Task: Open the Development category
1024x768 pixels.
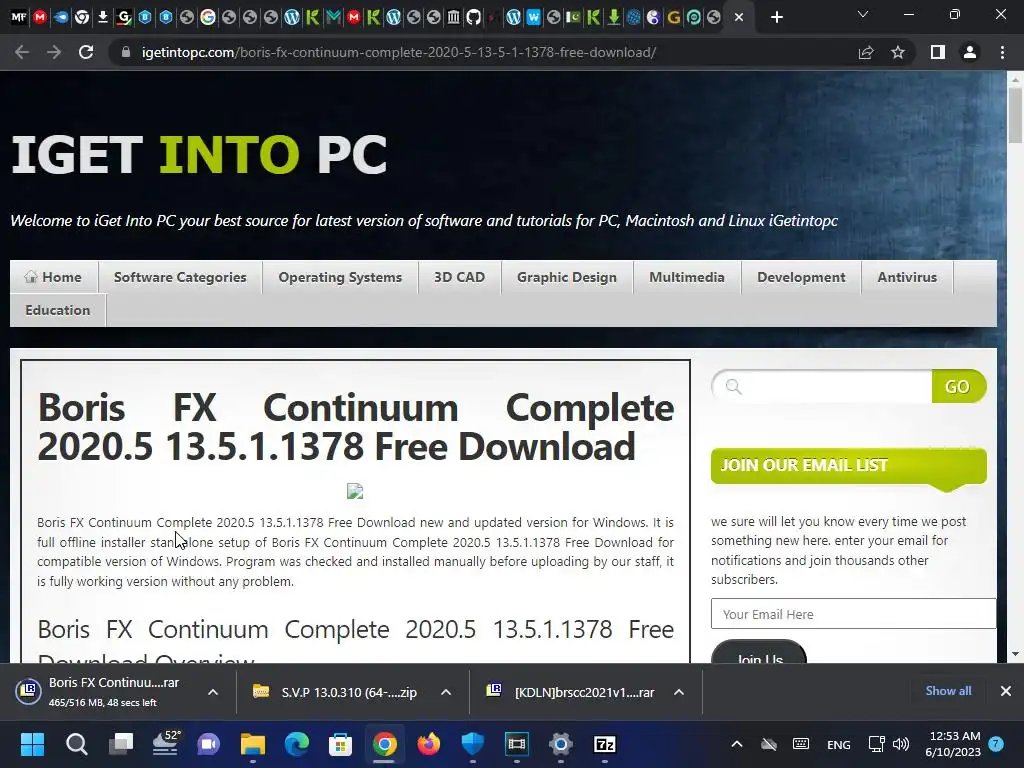Action: 801,277
